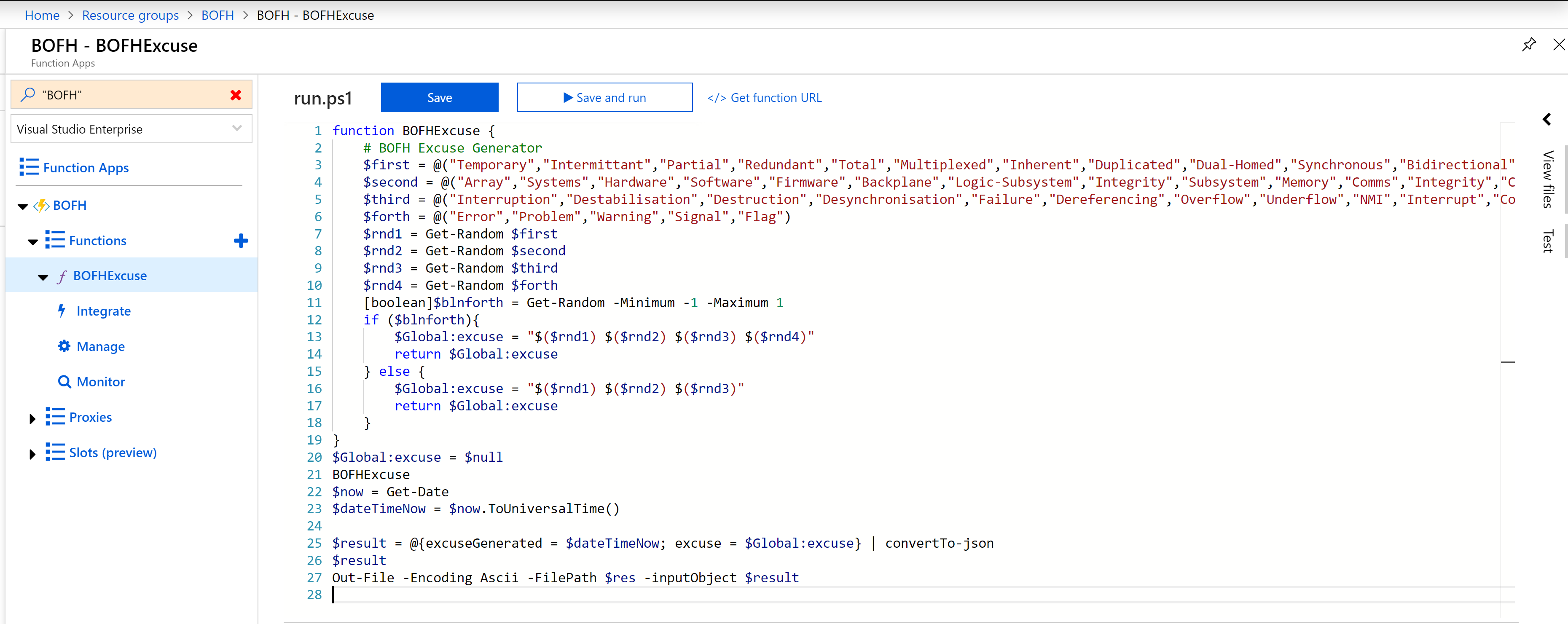
Task: Click the pin blade icon
Action: [1528, 44]
